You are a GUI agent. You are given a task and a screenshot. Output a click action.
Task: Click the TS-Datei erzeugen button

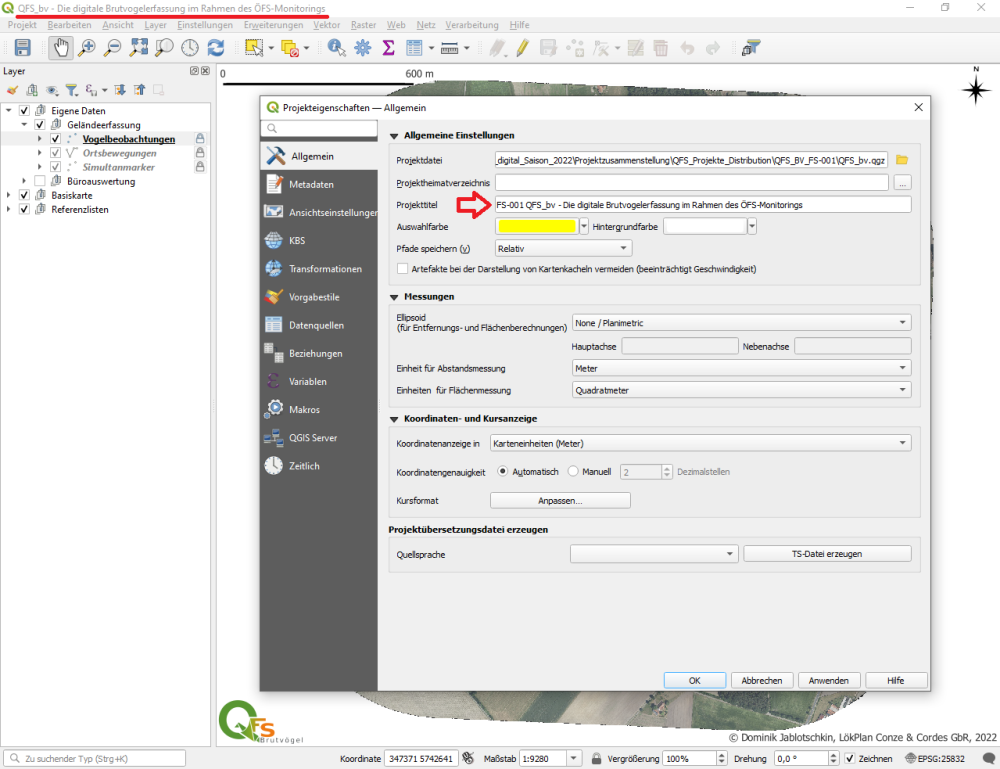tap(827, 553)
